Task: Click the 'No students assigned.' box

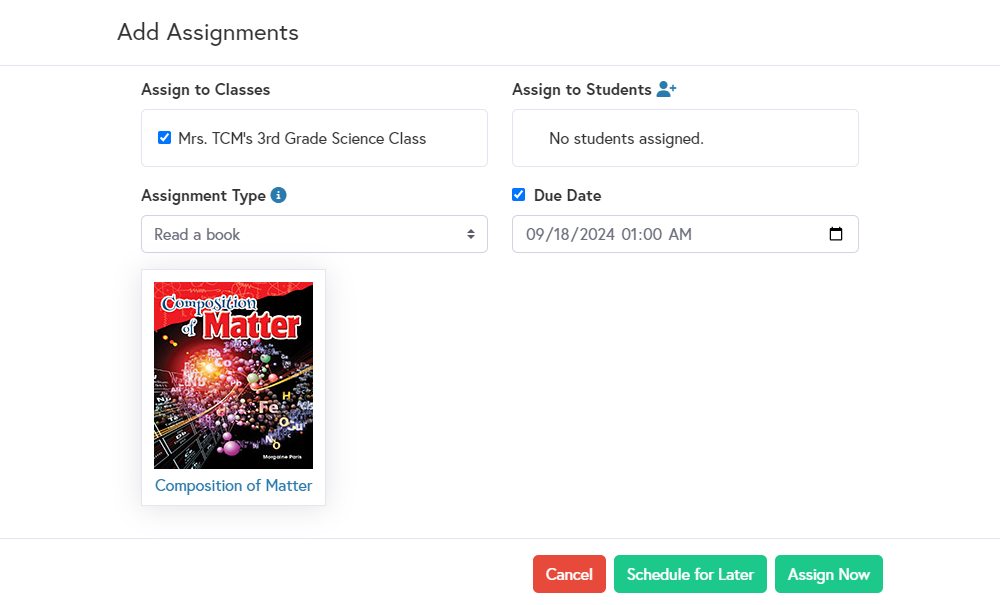Action: (x=685, y=138)
